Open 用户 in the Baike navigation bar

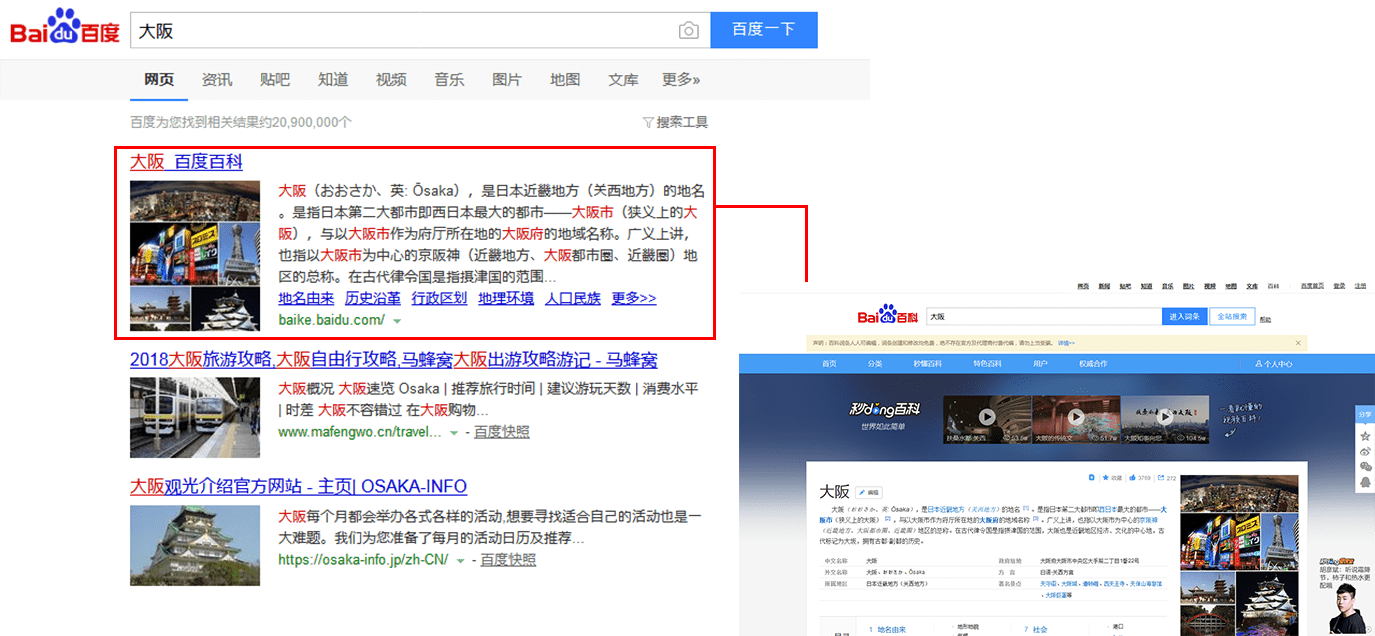click(x=1040, y=364)
